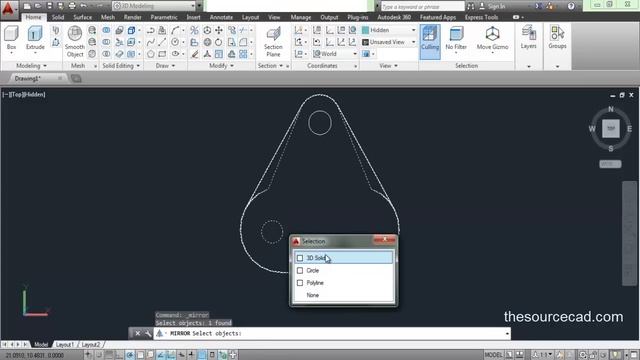Click Sign In link

[496, 6]
